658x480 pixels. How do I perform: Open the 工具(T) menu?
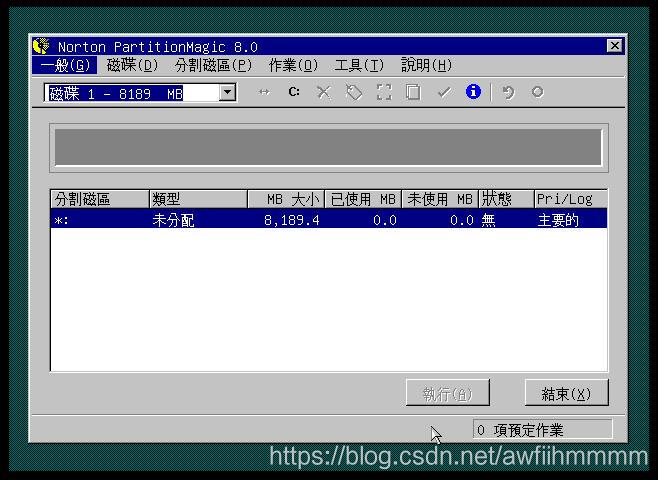(x=359, y=65)
